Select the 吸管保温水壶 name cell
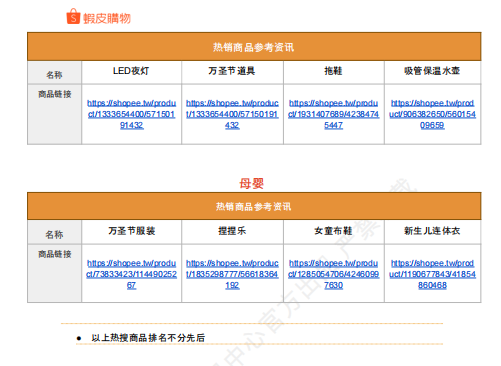Image resolution: width=501 pixels, height=366 pixels. pyautogui.click(x=433, y=72)
